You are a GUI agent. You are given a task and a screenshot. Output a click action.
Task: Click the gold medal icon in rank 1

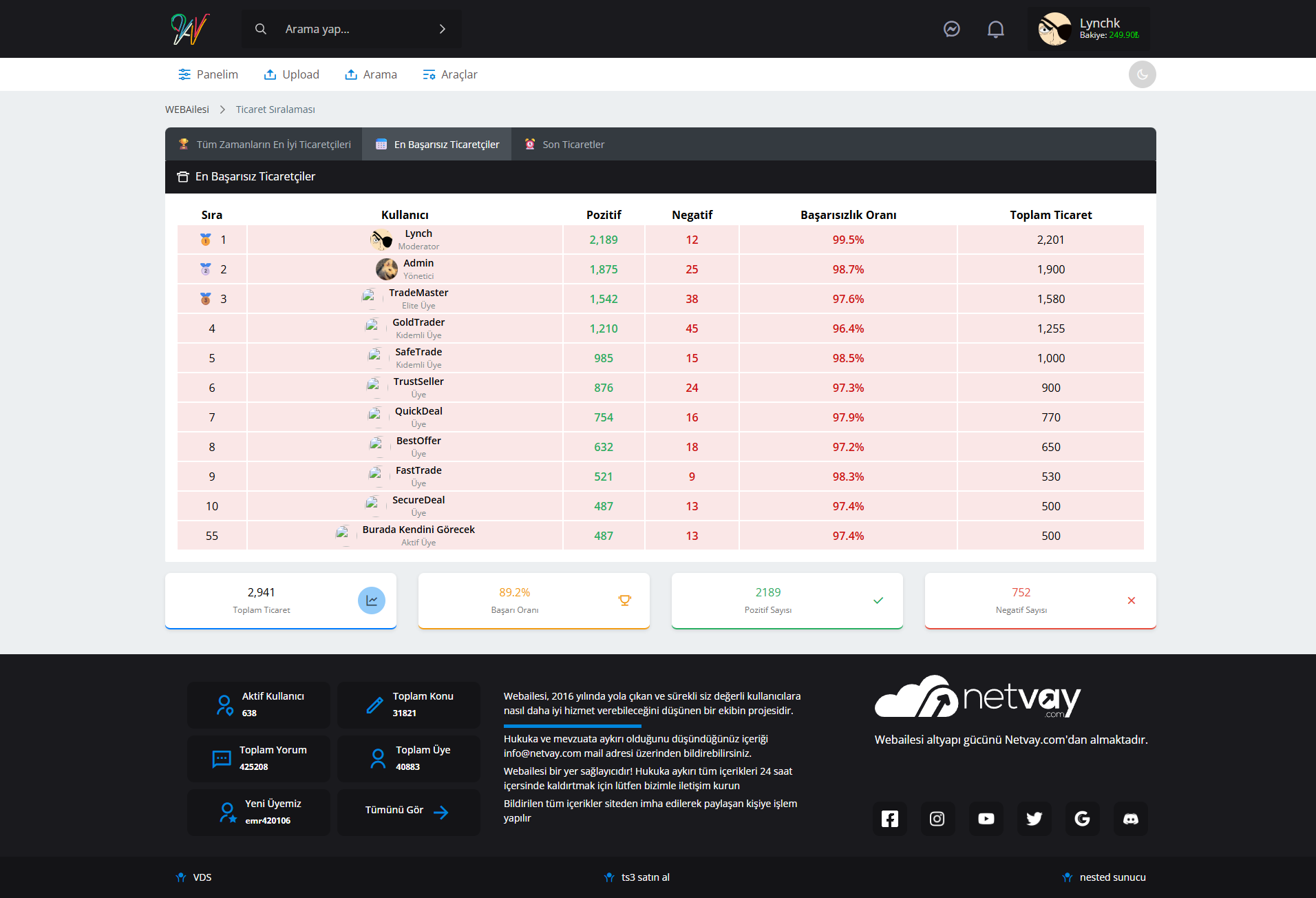click(x=205, y=240)
